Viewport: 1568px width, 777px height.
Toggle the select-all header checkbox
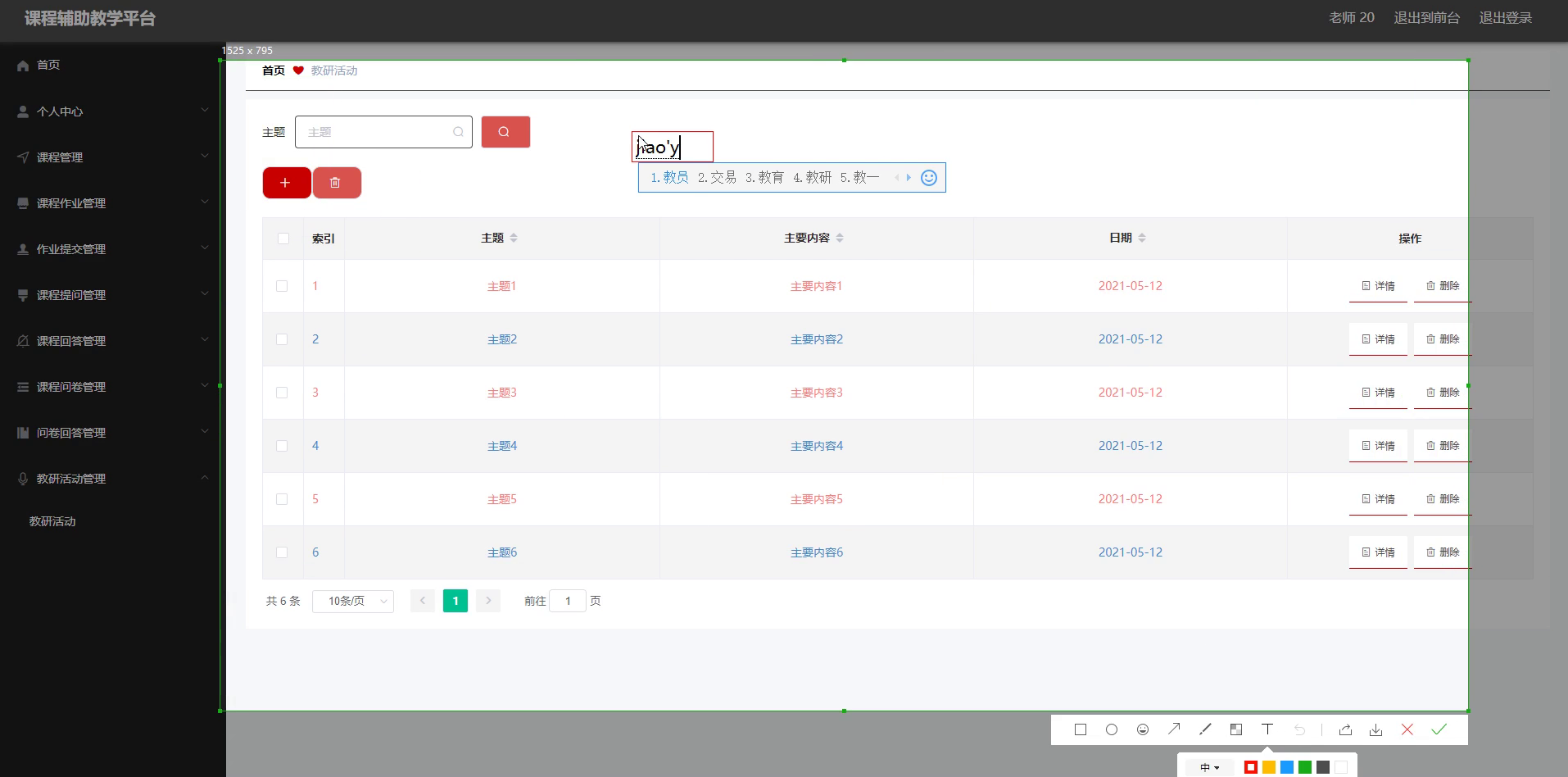[283, 239]
